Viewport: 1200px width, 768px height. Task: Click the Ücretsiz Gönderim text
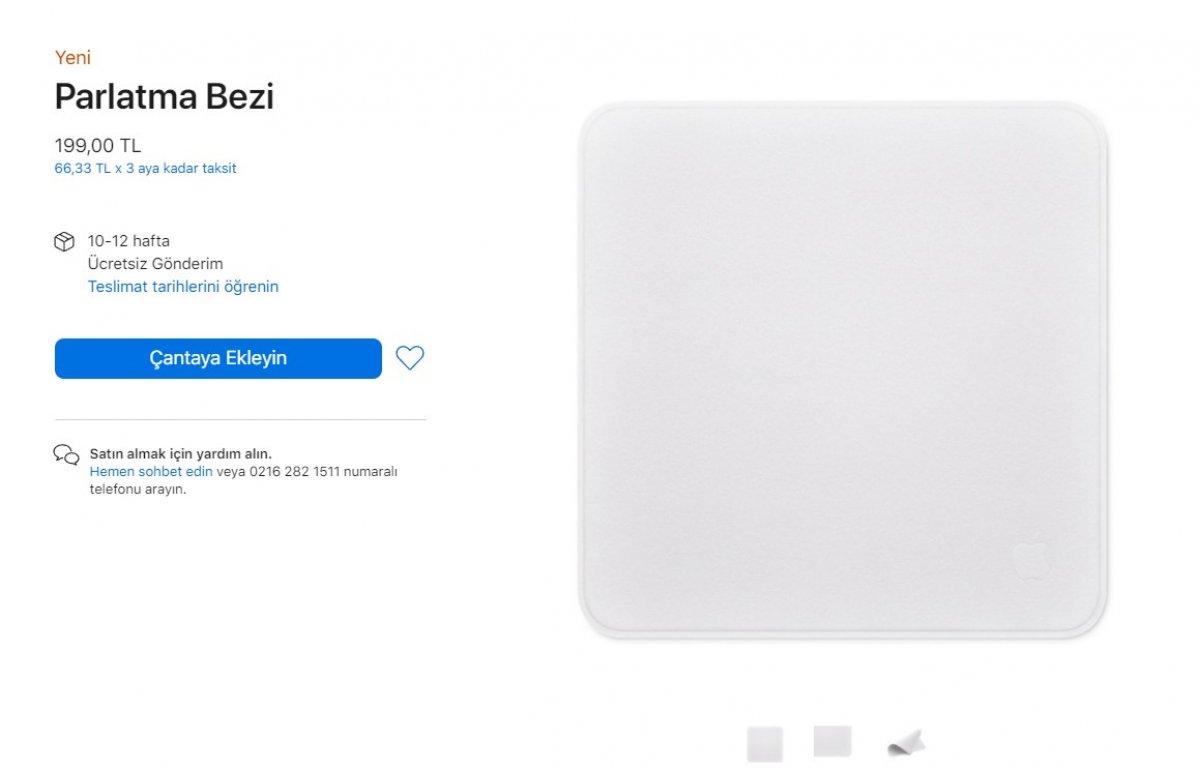point(155,264)
